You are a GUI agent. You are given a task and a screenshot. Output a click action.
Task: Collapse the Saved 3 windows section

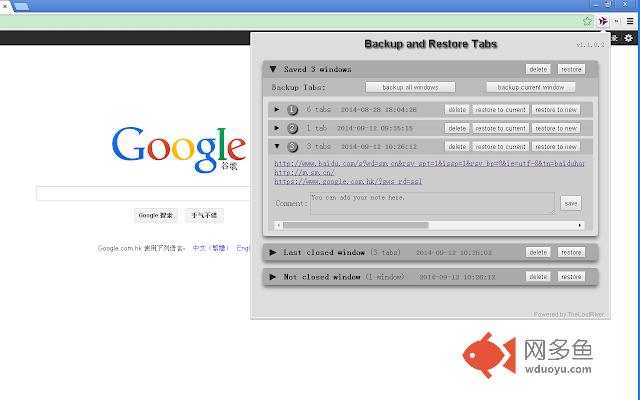[273, 69]
